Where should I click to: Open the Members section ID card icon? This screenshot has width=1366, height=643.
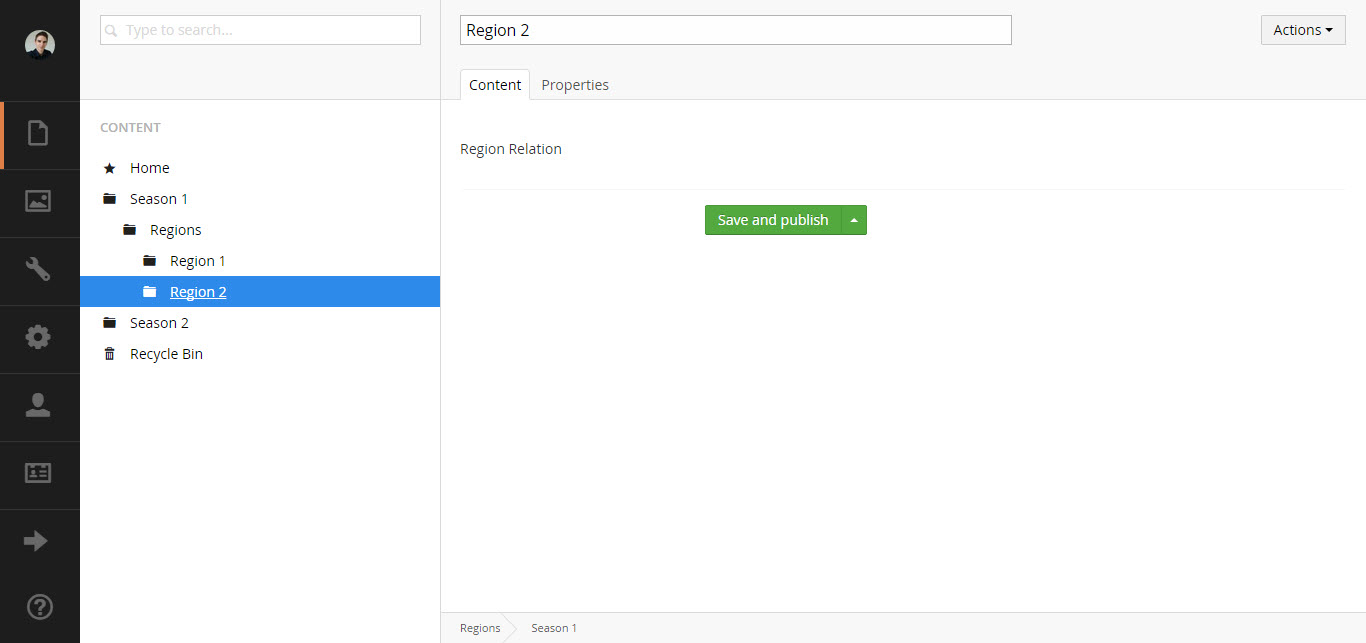(38, 473)
